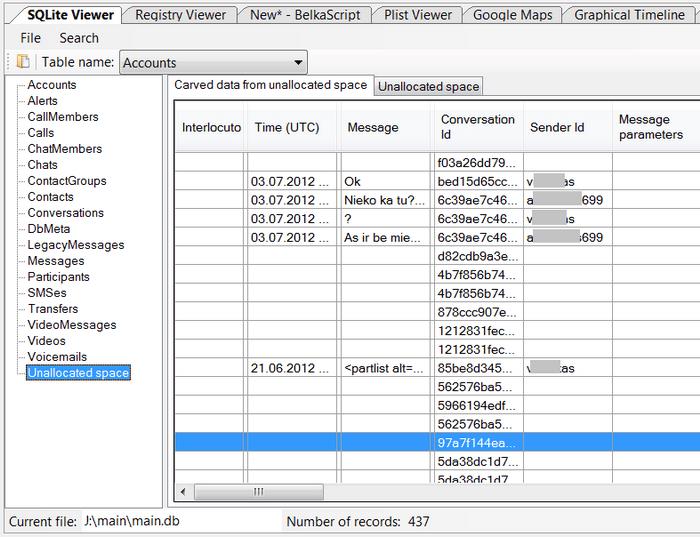Open the Search menu
Viewport: 700px width, 537px height.
(79, 38)
